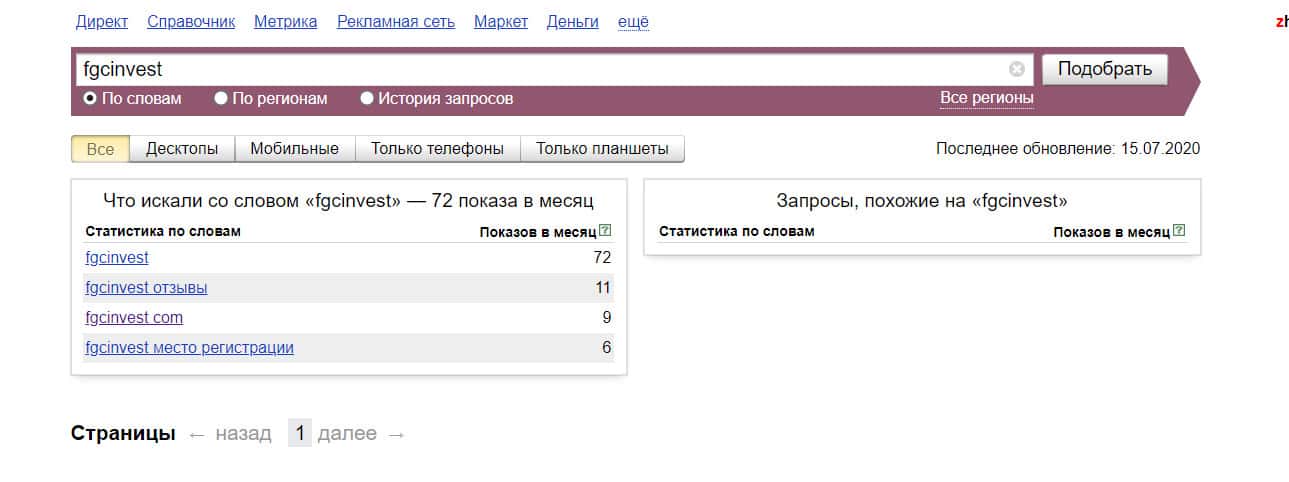This screenshot has width=1289, height=482.
Task: Click help icon beside left 'Показов в месяц'
Action: (605, 231)
